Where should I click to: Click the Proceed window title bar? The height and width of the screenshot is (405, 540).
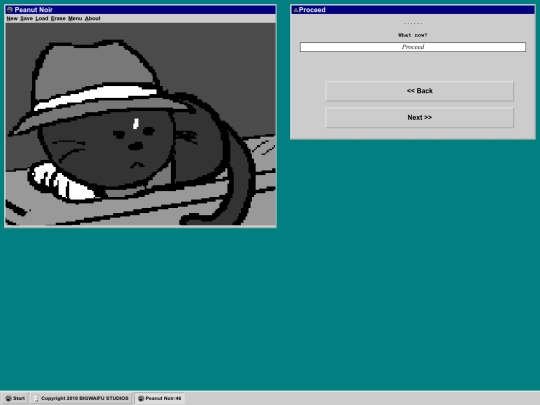pos(413,10)
